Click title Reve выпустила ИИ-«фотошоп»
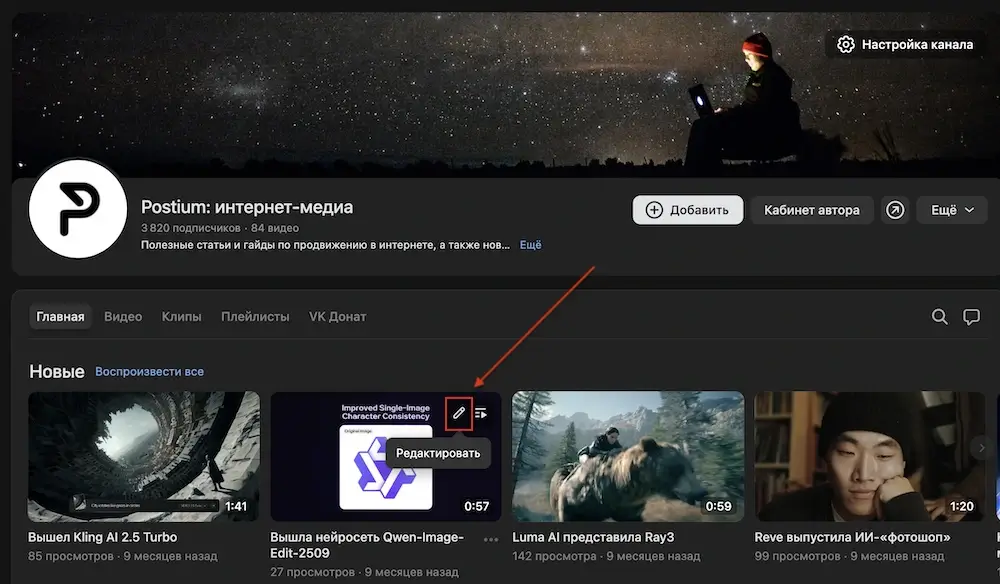Screen dimensions: 1000x584 pyautogui.click(x=852, y=537)
